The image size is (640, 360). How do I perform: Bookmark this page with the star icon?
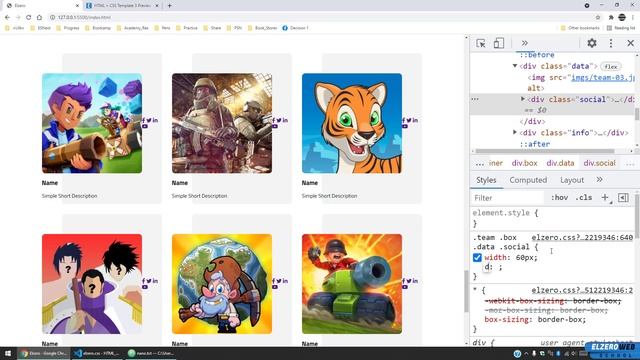pos(598,17)
